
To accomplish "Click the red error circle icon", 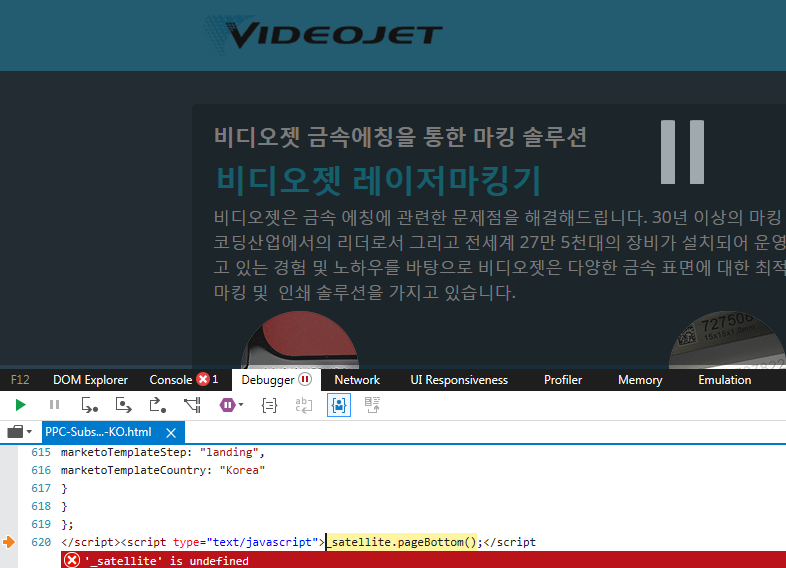I will pyautogui.click(x=72, y=560).
